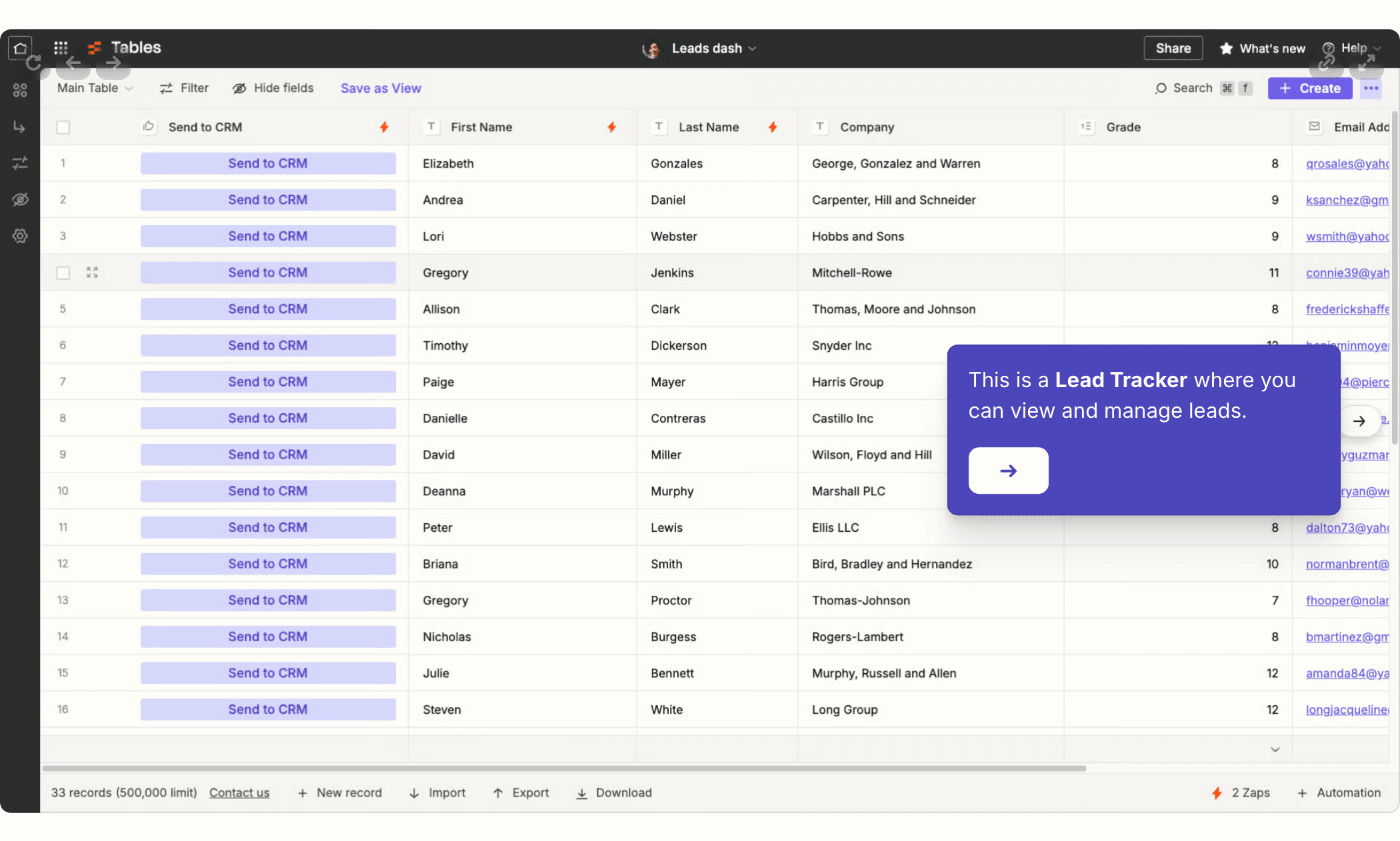This screenshot has width=1400, height=841.
Task: Open the 2 Zaps indicator
Action: [x=1241, y=792]
